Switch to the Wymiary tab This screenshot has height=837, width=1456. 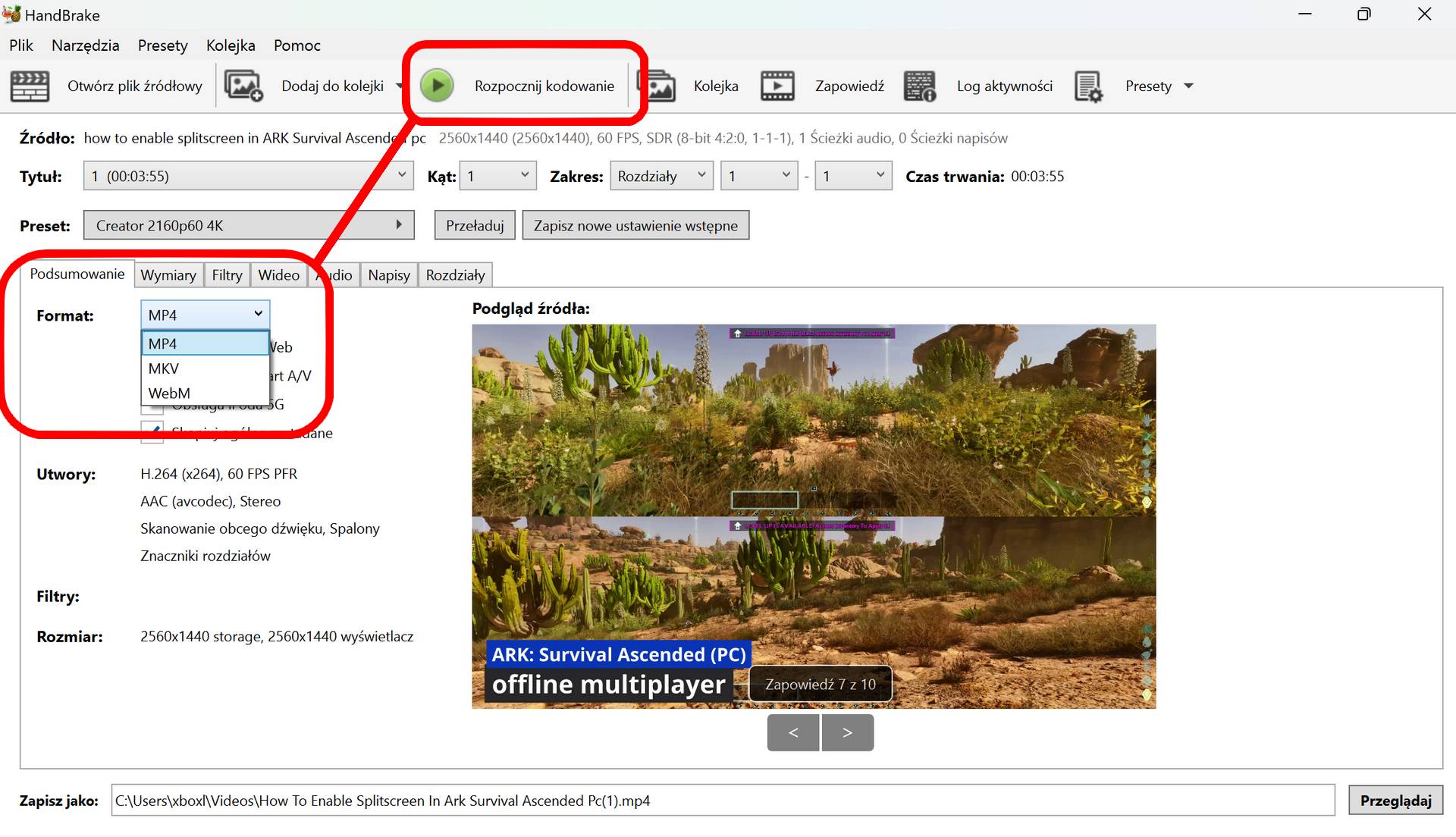(168, 274)
